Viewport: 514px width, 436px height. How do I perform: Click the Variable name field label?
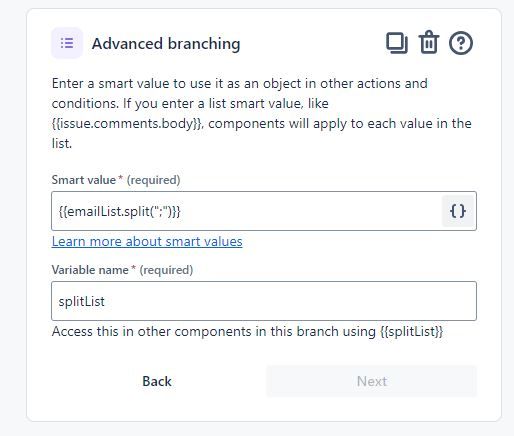90,270
